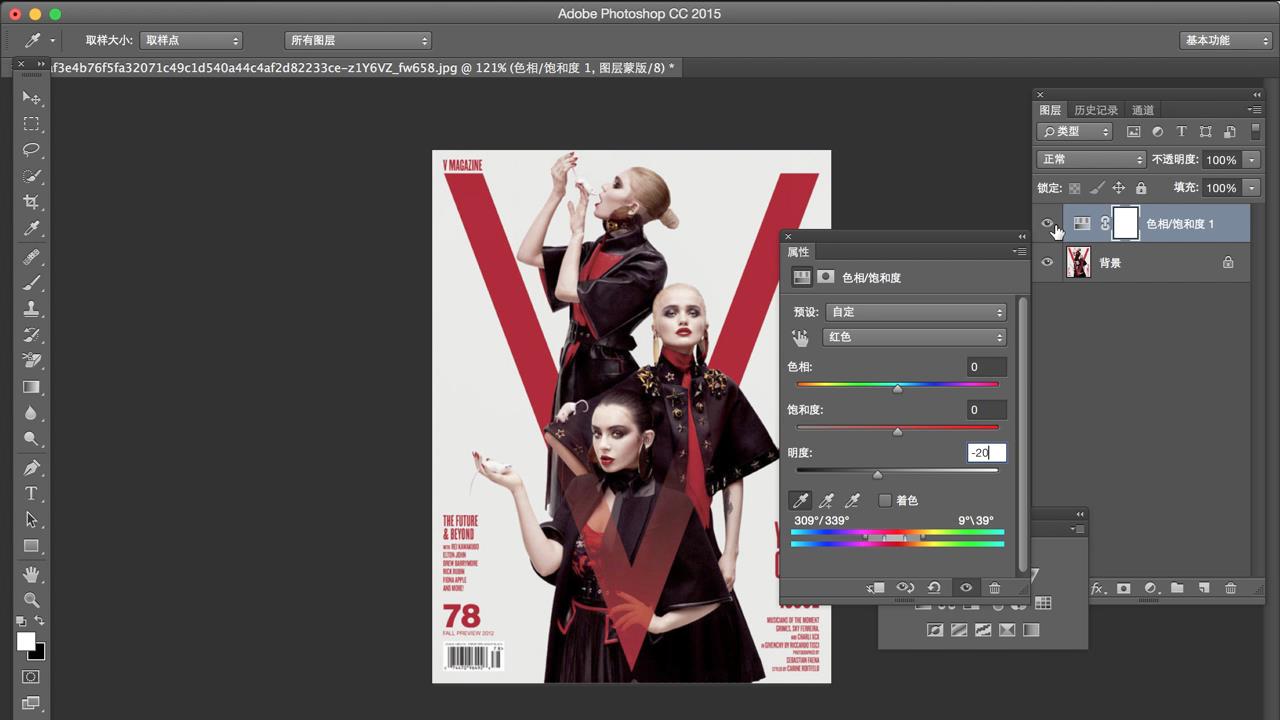Open the opacity 不透明度 dropdown arrow
This screenshot has height=720, width=1280.
click(1252, 160)
